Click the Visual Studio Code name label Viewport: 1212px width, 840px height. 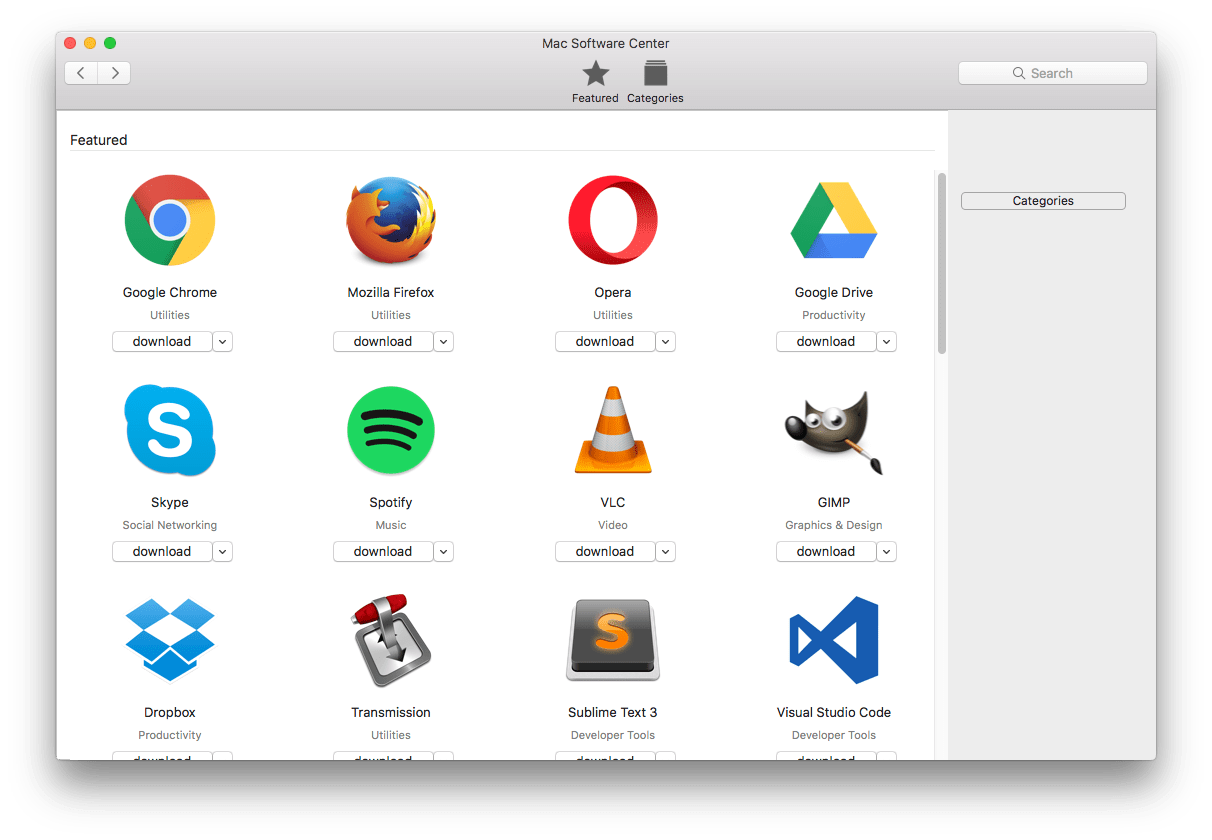click(x=834, y=713)
